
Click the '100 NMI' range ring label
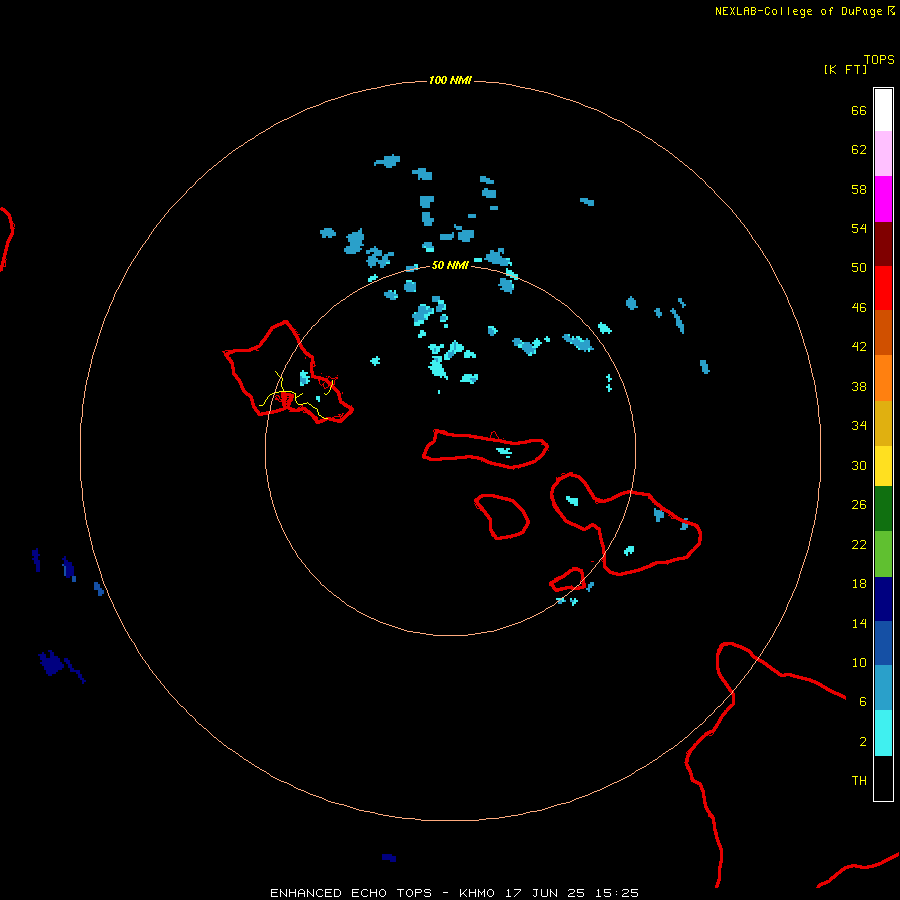[x=450, y=80]
